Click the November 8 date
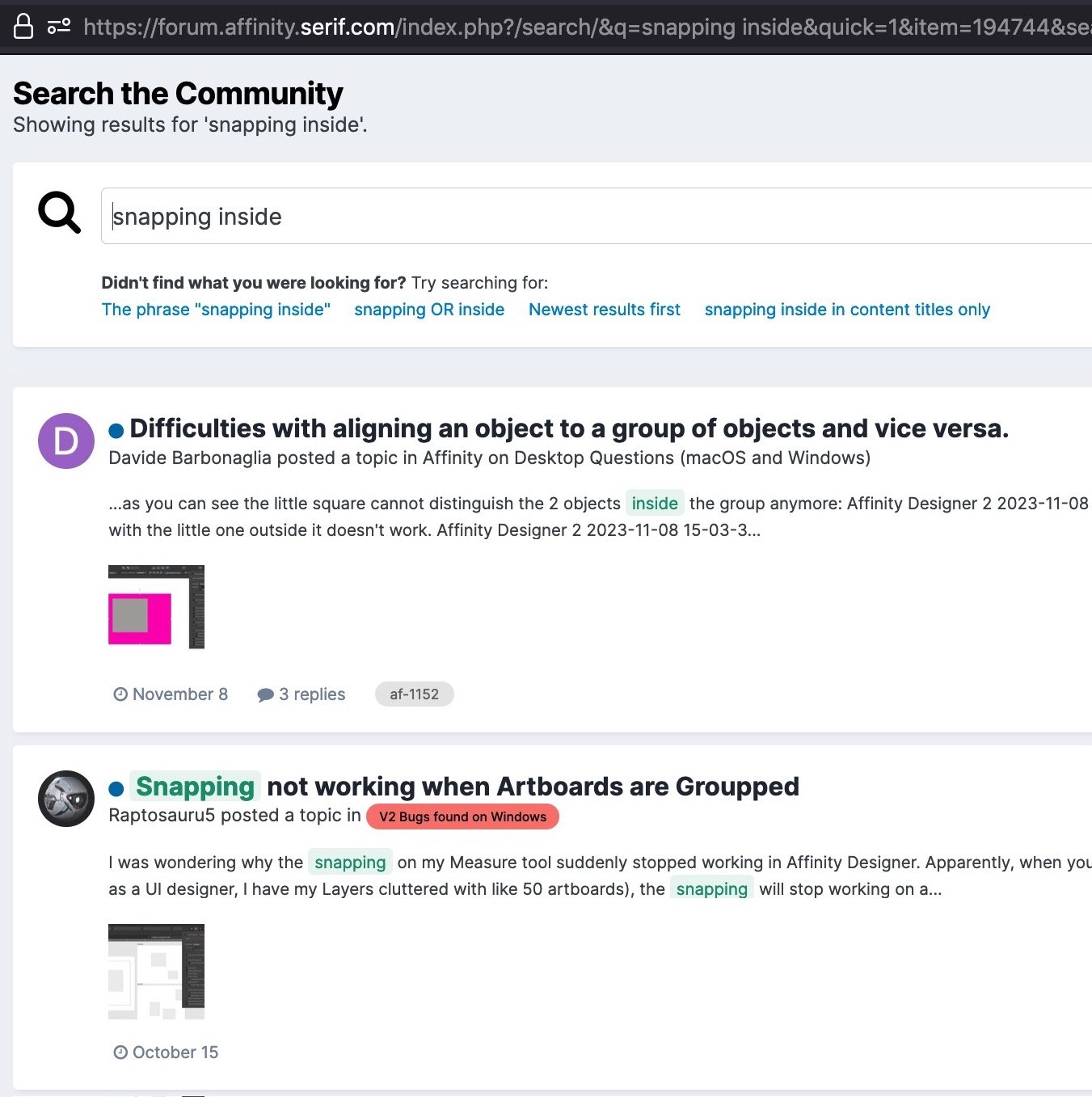Image resolution: width=1092 pixels, height=1097 pixels. coord(180,694)
